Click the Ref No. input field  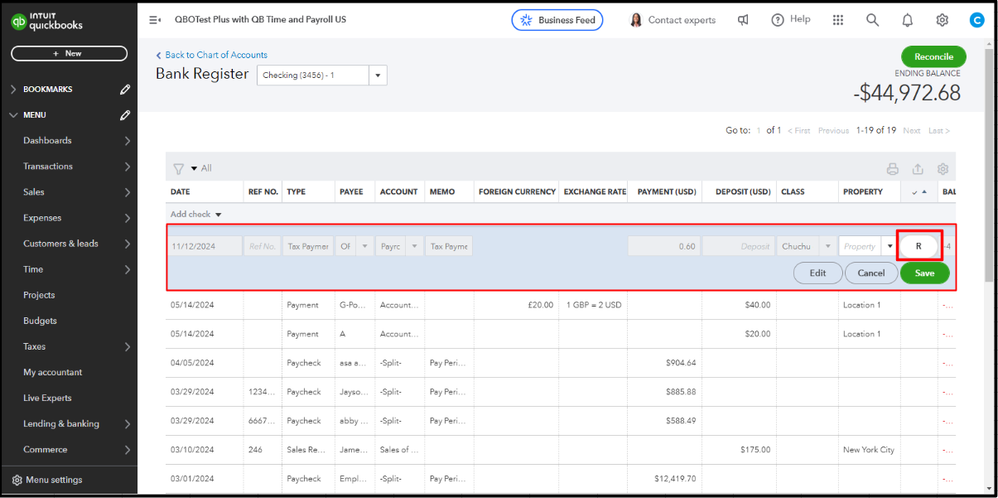click(262, 246)
